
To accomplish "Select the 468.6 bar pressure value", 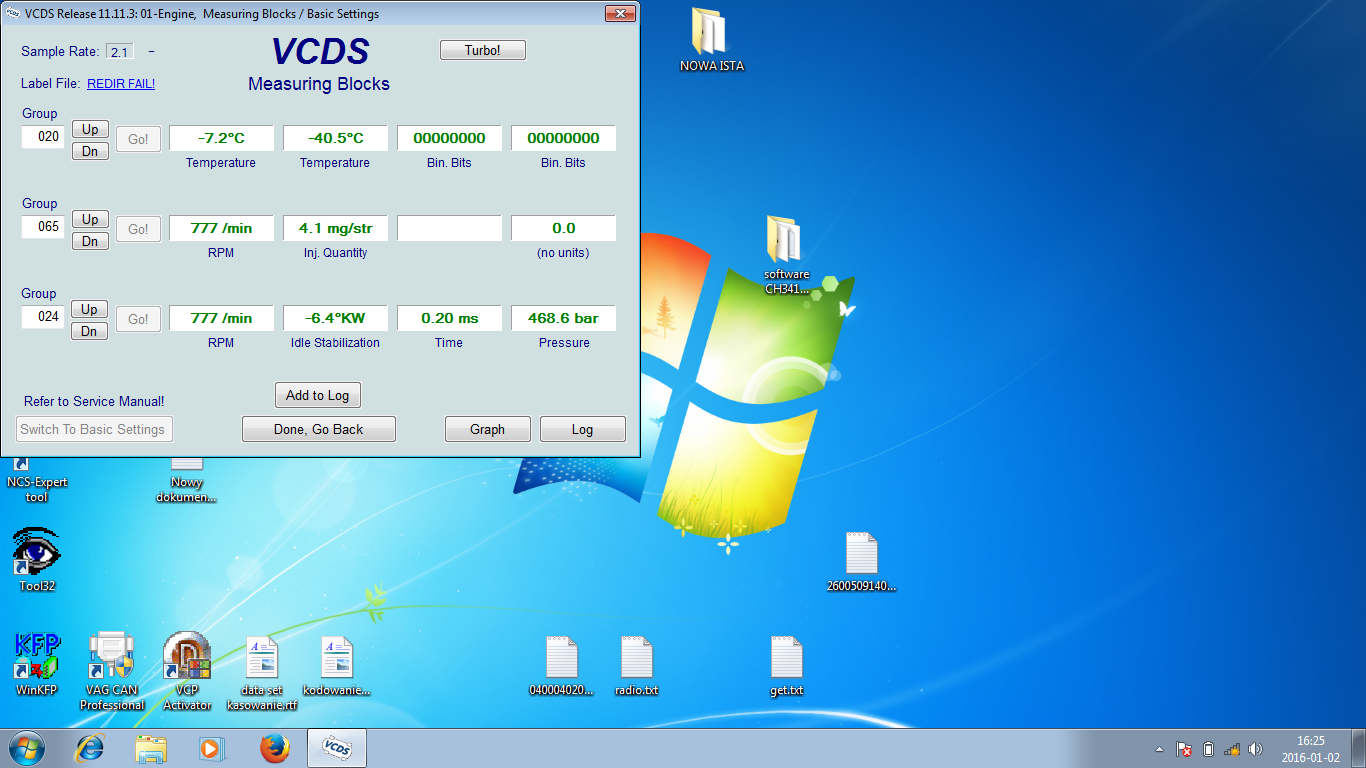I will 563,318.
